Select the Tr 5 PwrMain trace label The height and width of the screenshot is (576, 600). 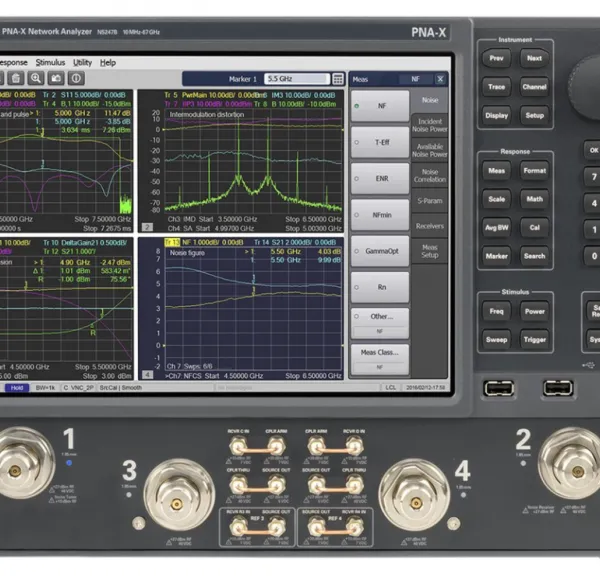[x=213, y=95]
